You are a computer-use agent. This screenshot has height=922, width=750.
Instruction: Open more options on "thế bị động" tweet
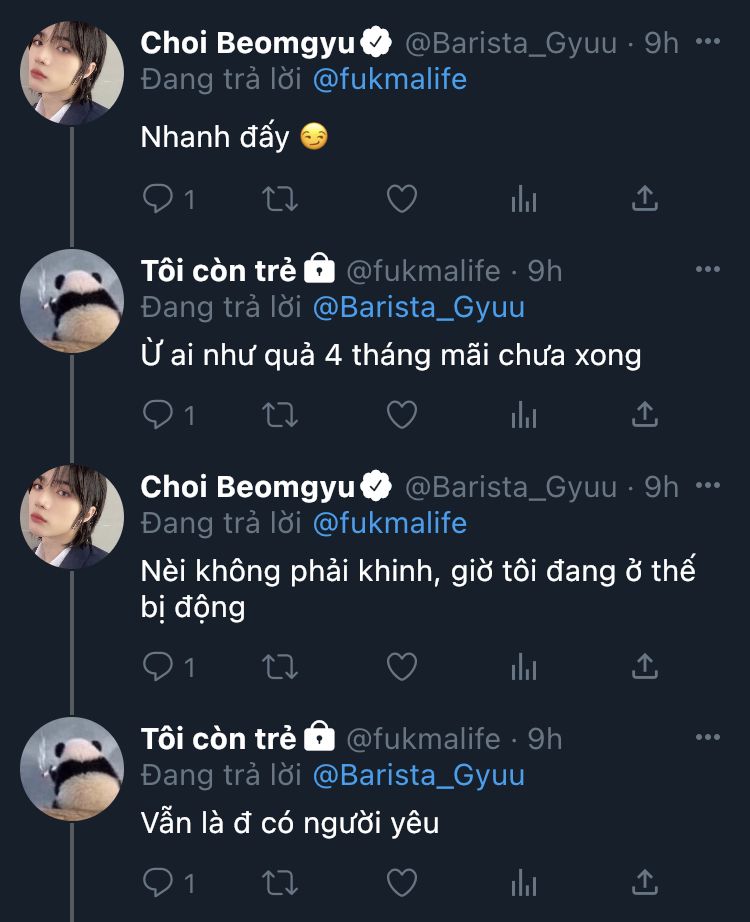707,486
